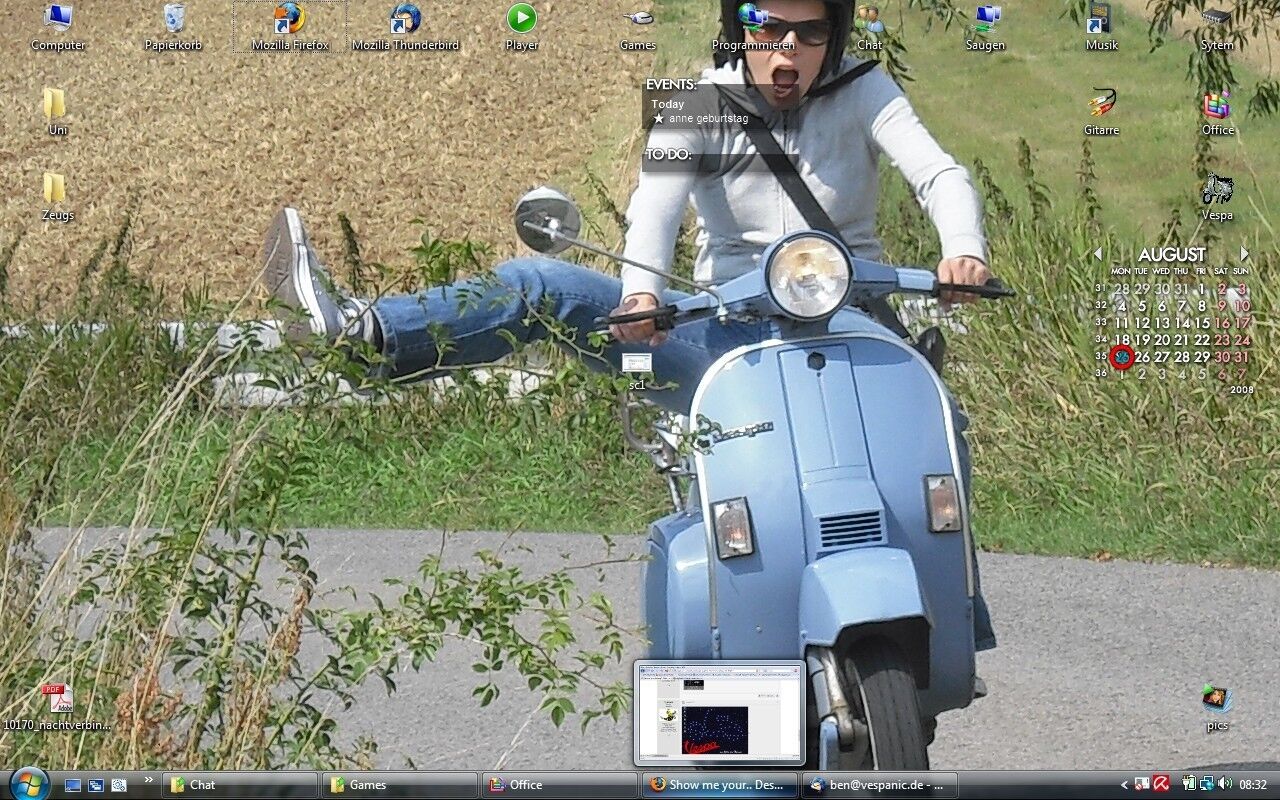Screen dimensions: 1280x800
Task: Expand the Quick Launch overflow chevron
Action: point(149,780)
